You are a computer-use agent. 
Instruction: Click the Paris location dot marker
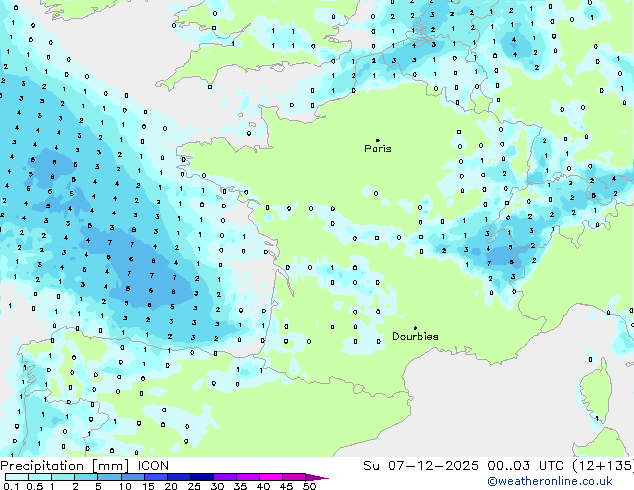[x=378, y=140]
